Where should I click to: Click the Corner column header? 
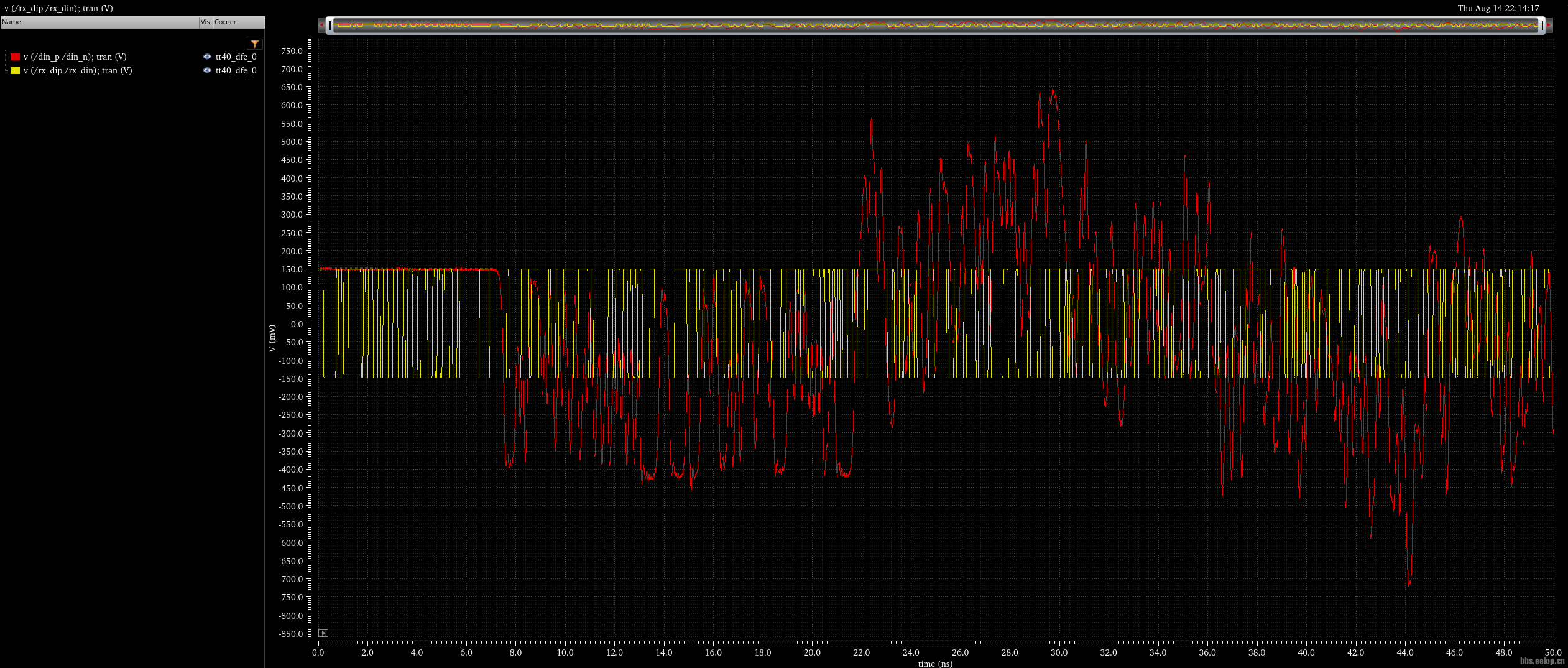(238, 22)
